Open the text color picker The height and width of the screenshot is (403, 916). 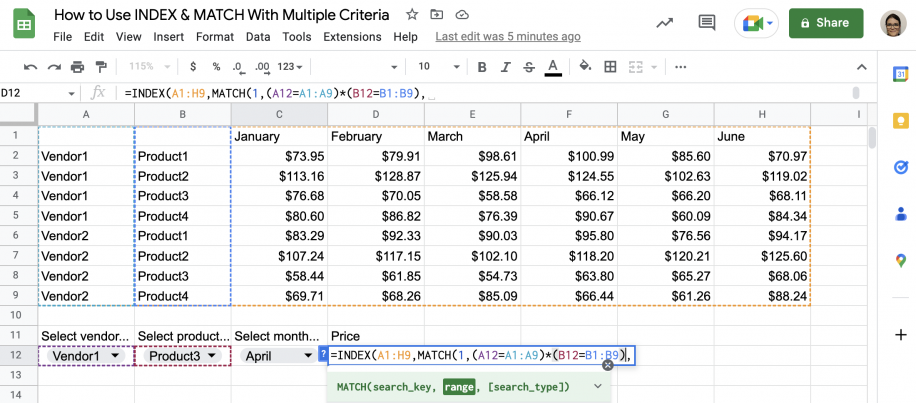tap(553, 67)
